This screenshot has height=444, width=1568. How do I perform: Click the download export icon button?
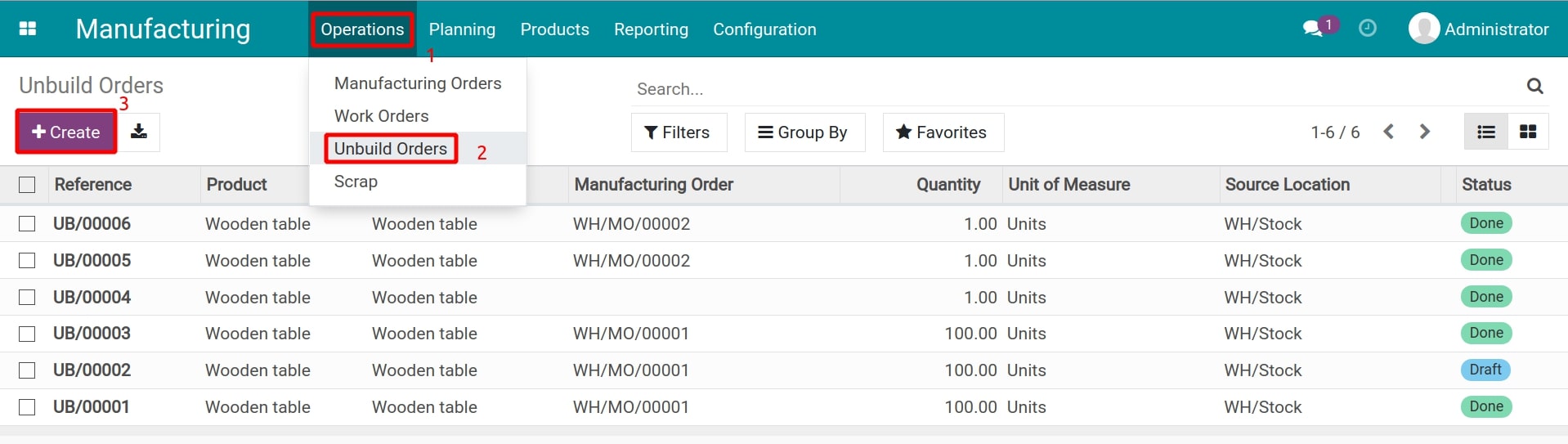[x=139, y=132]
